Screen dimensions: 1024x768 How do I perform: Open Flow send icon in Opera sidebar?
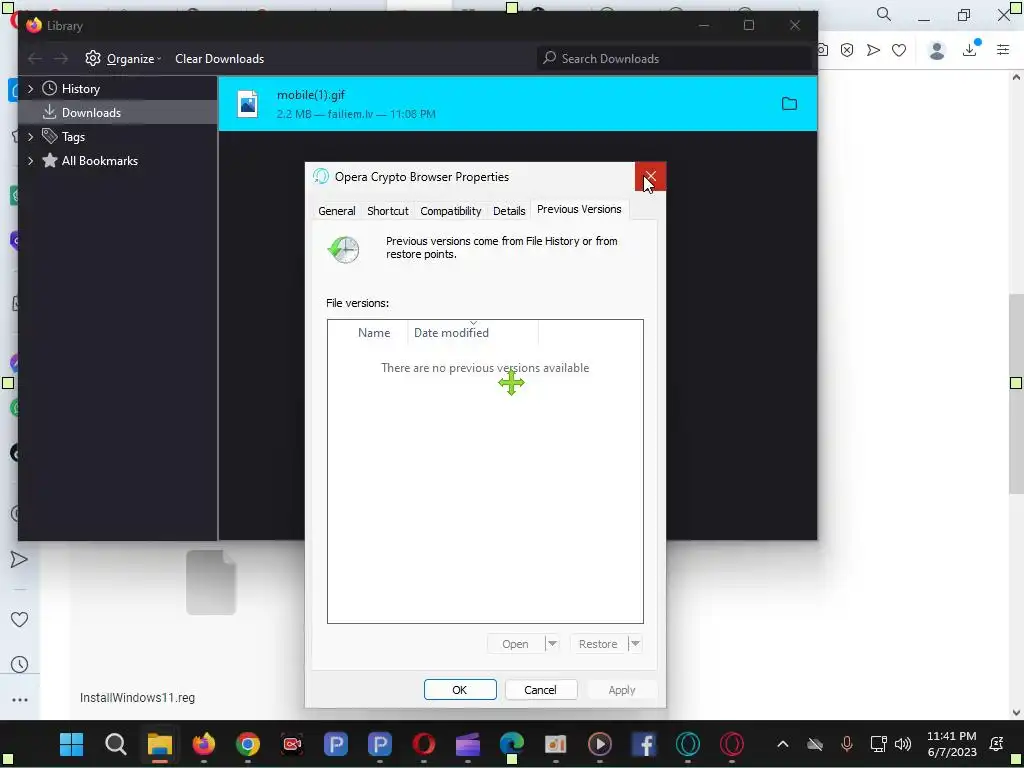click(x=20, y=560)
